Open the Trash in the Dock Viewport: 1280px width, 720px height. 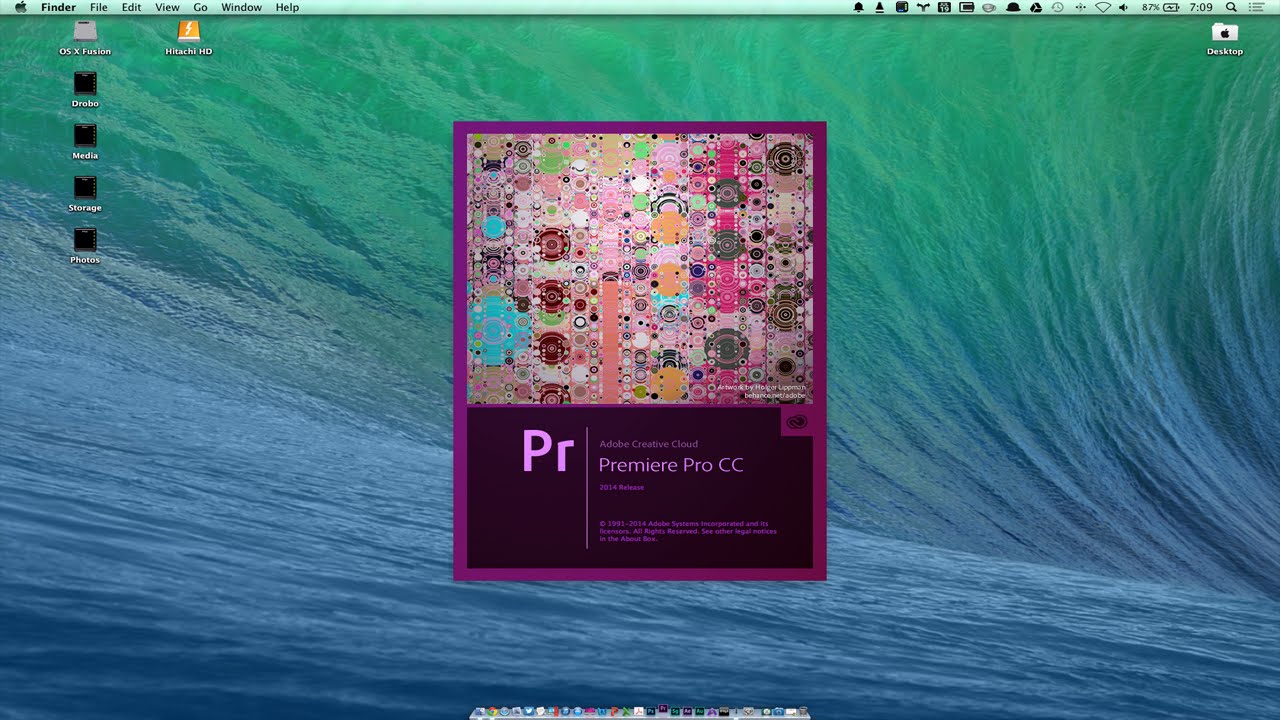tap(803, 711)
